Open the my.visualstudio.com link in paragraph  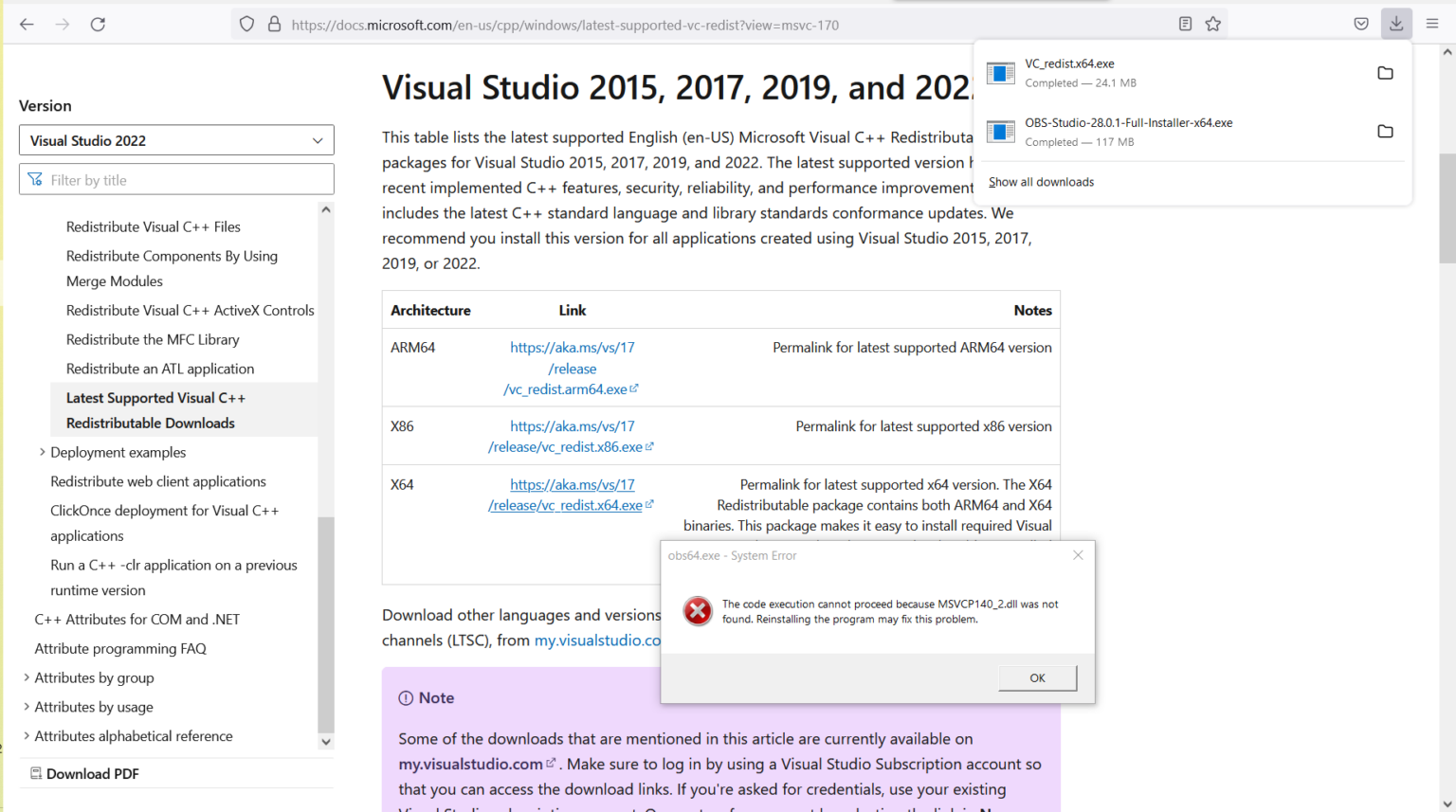click(597, 641)
